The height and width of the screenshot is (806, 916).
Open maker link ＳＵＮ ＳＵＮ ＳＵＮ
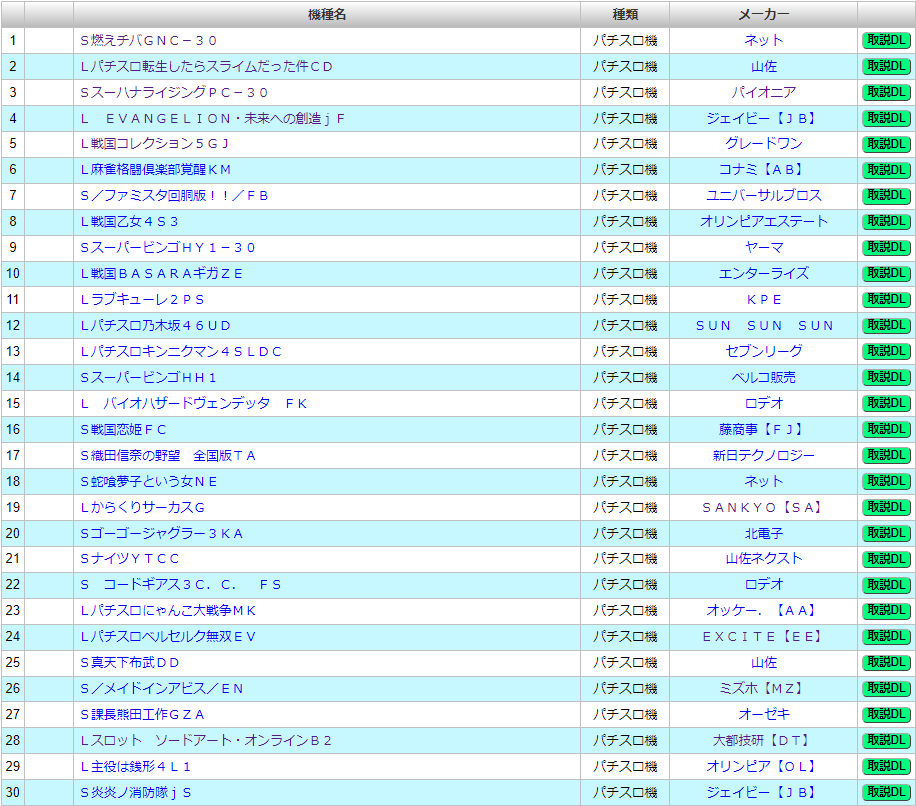point(764,325)
